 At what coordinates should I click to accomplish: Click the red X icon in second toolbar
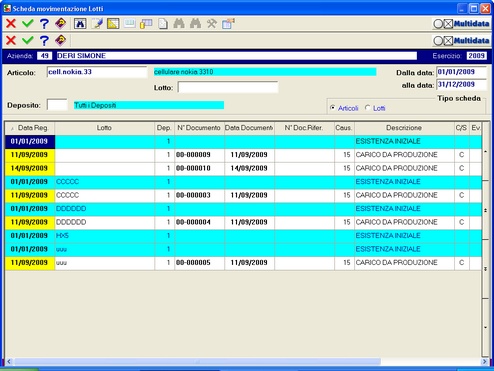click(x=11, y=40)
